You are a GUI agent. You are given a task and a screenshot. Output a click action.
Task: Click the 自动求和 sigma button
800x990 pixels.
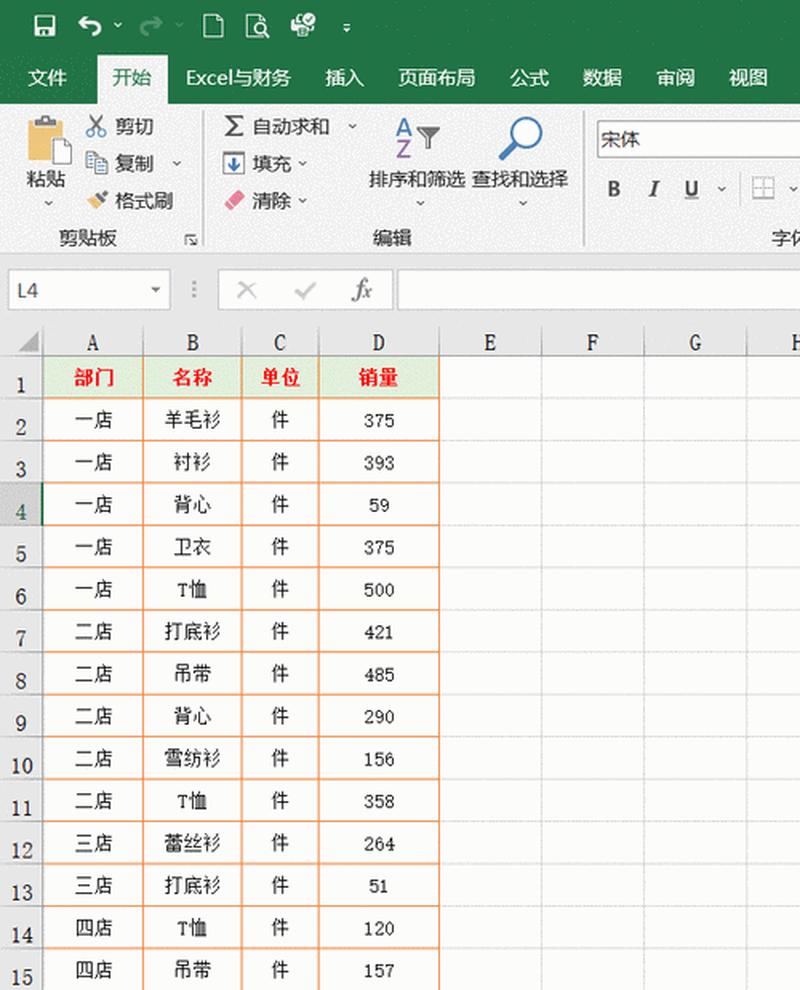(277, 126)
